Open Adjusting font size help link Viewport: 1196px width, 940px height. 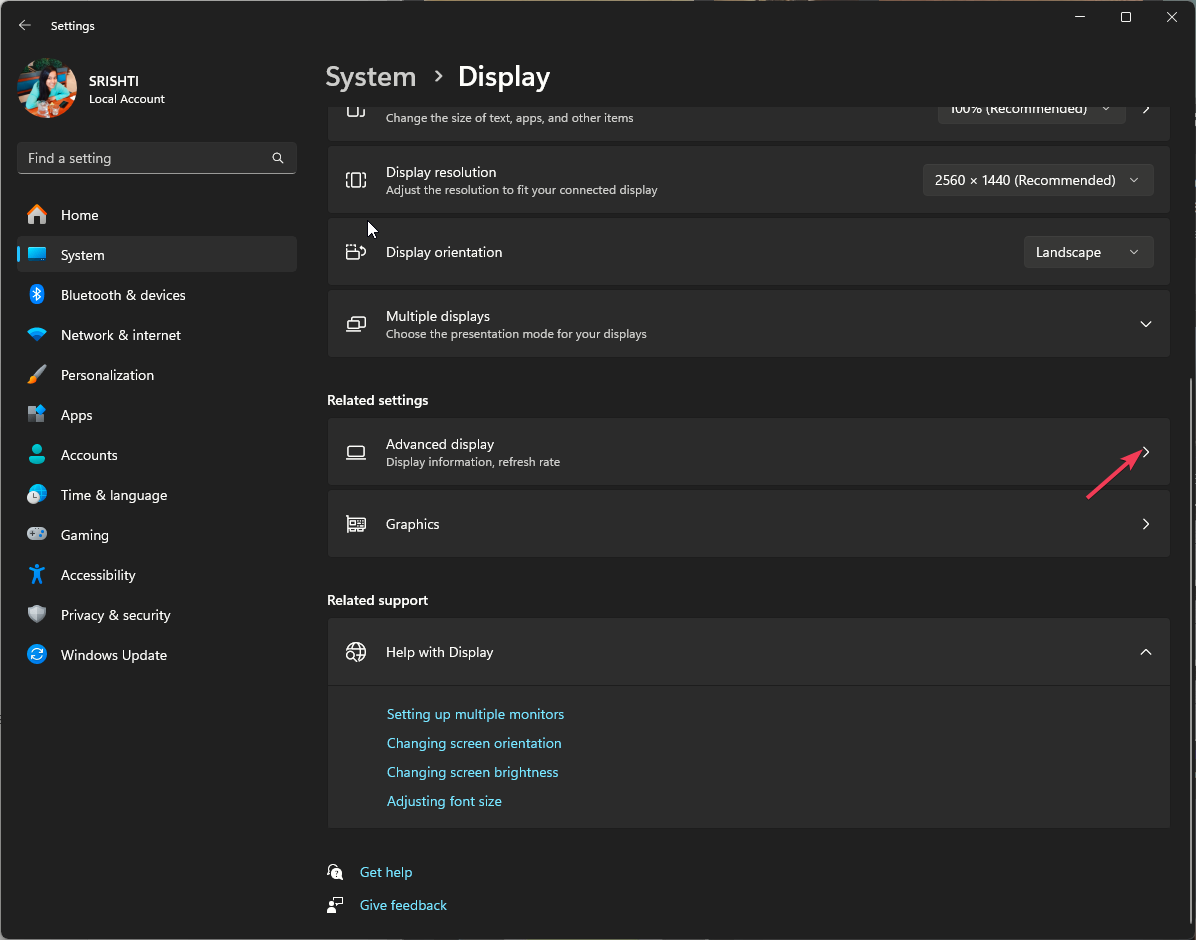coord(444,801)
